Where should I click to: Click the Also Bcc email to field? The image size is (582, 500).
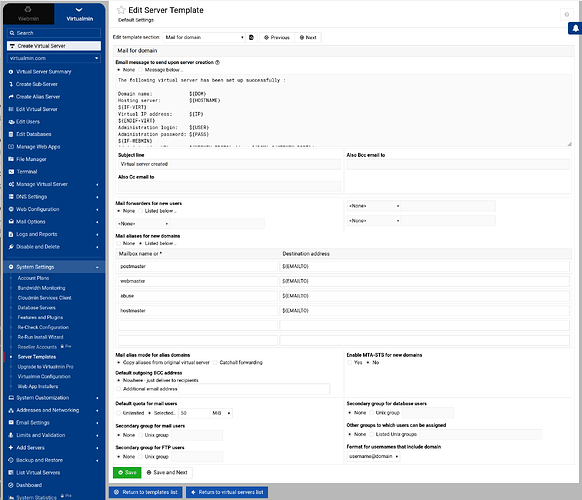pos(458,164)
